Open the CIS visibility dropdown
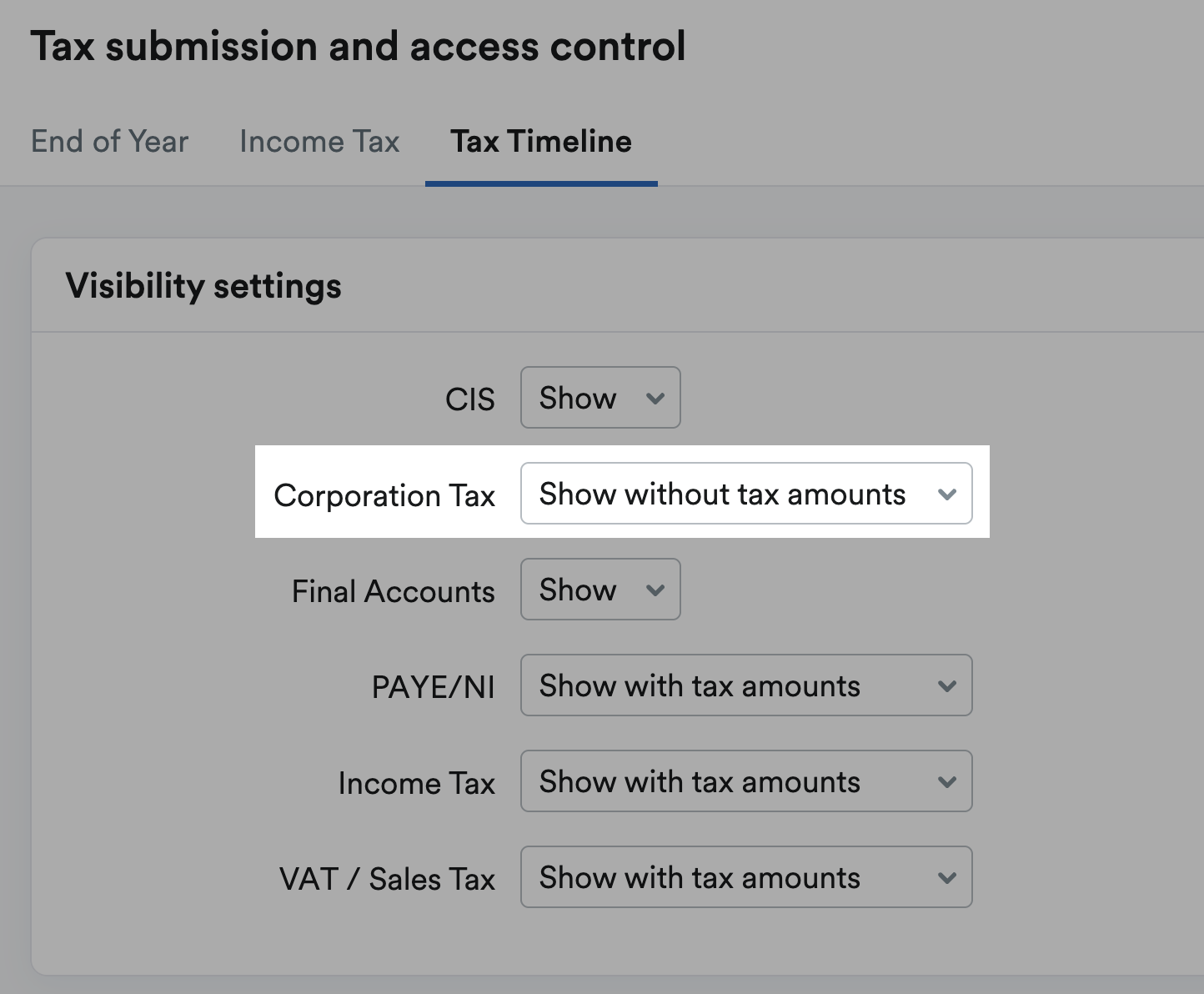1204x994 pixels. click(600, 398)
